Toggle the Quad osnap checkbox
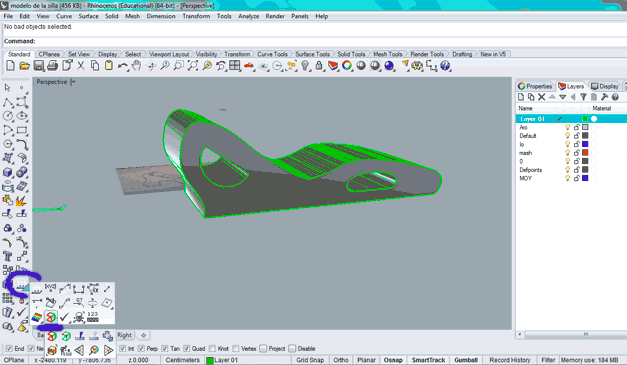The width and height of the screenshot is (627, 365). 187,349
